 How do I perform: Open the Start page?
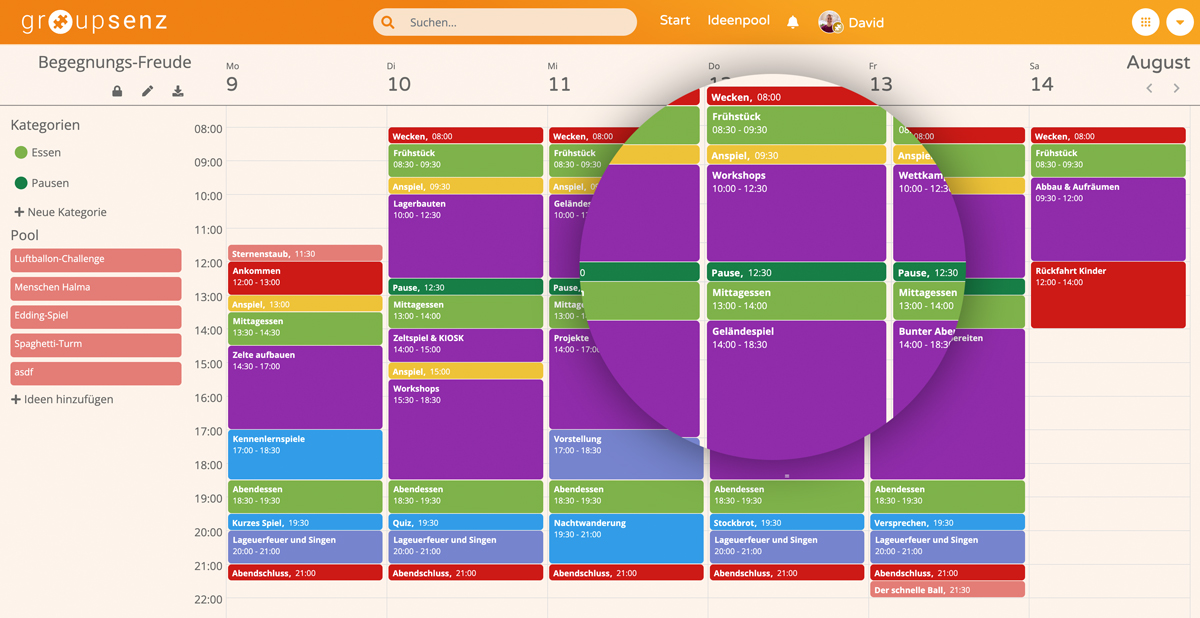coord(675,20)
